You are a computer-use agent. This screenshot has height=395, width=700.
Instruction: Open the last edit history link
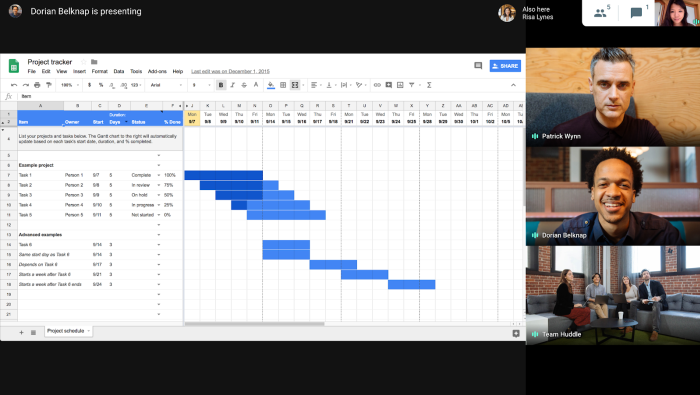(x=230, y=71)
